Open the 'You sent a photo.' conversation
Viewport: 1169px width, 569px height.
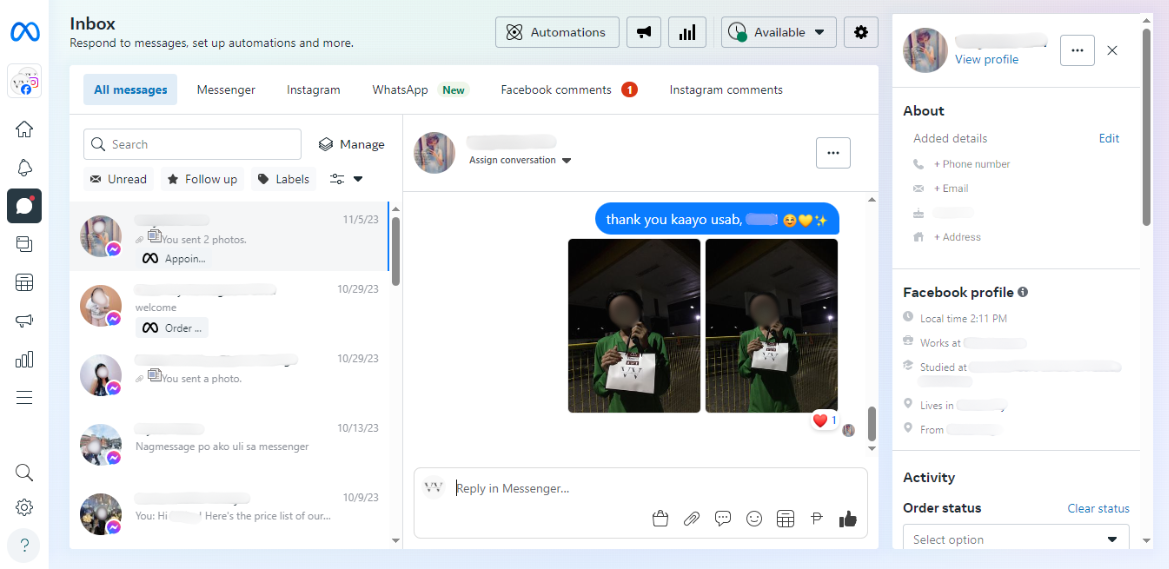230,375
